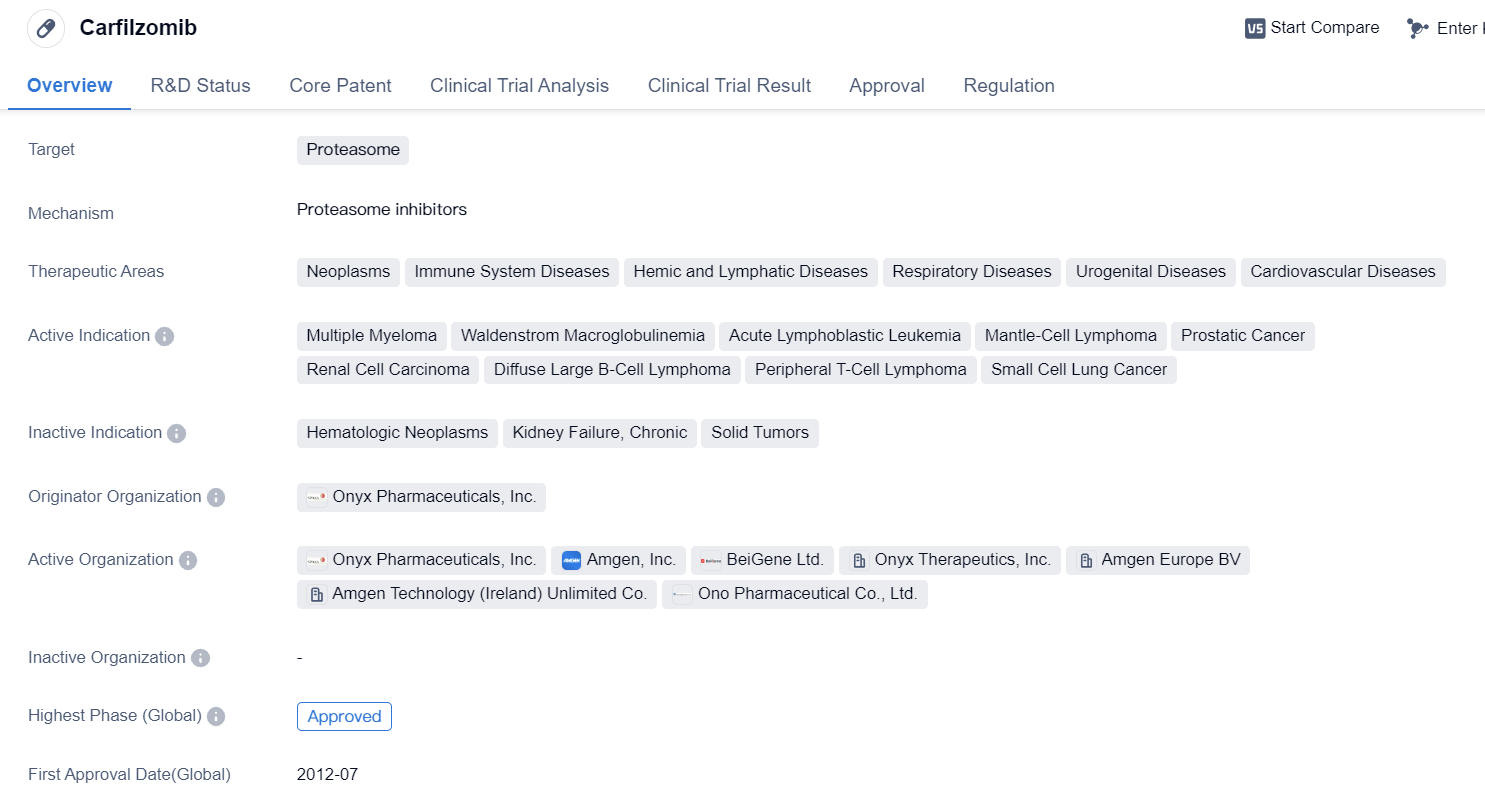Go to the Regulation tab
Image resolution: width=1485 pixels, height=807 pixels.
click(1008, 86)
